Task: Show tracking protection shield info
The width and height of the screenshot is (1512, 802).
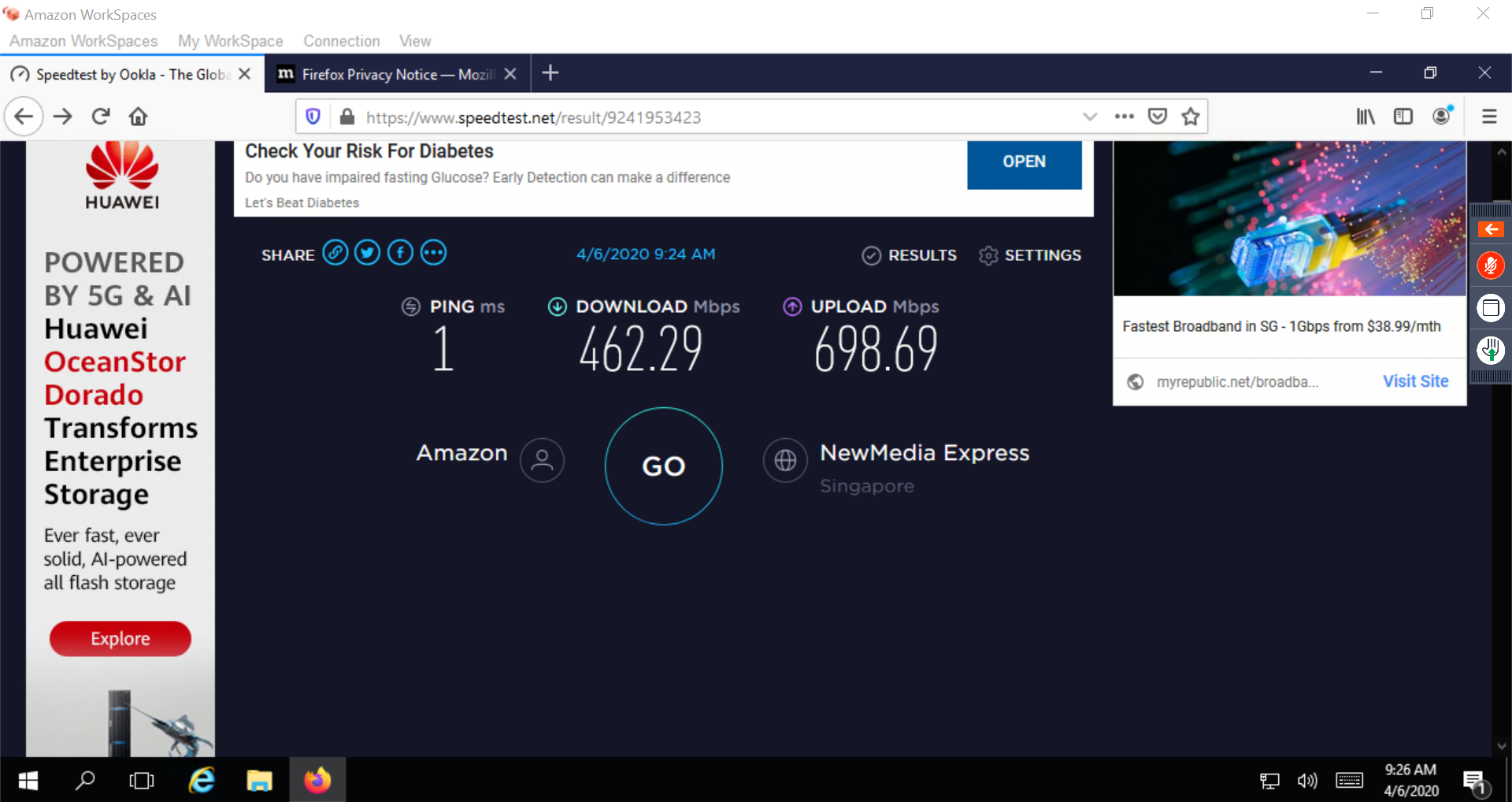Action: pyautogui.click(x=313, y=117)
